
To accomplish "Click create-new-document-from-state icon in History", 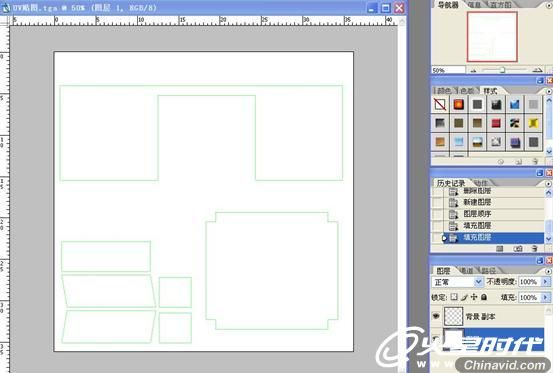I will pyautogui.click(x=499, y=249).
